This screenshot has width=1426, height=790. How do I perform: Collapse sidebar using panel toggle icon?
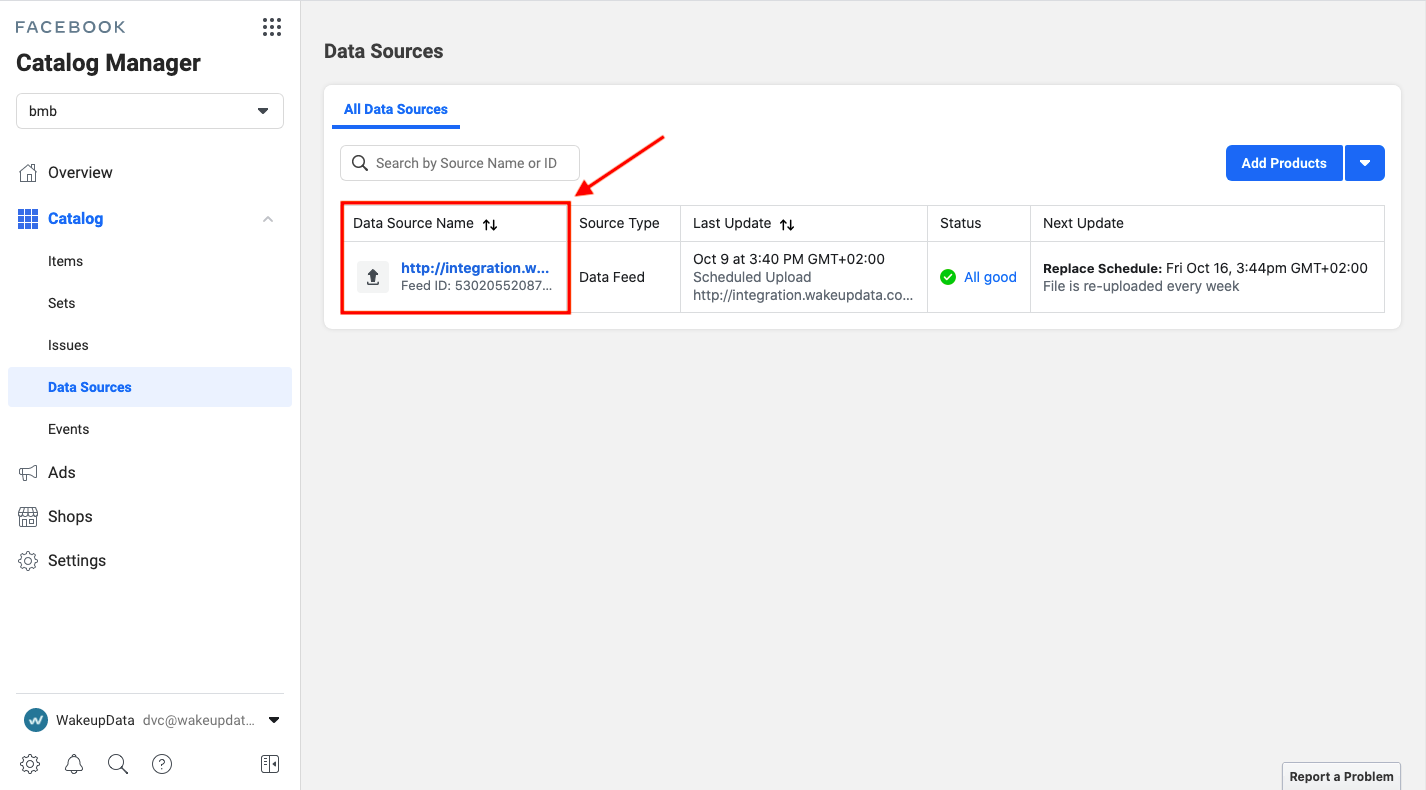coord(270,764)
